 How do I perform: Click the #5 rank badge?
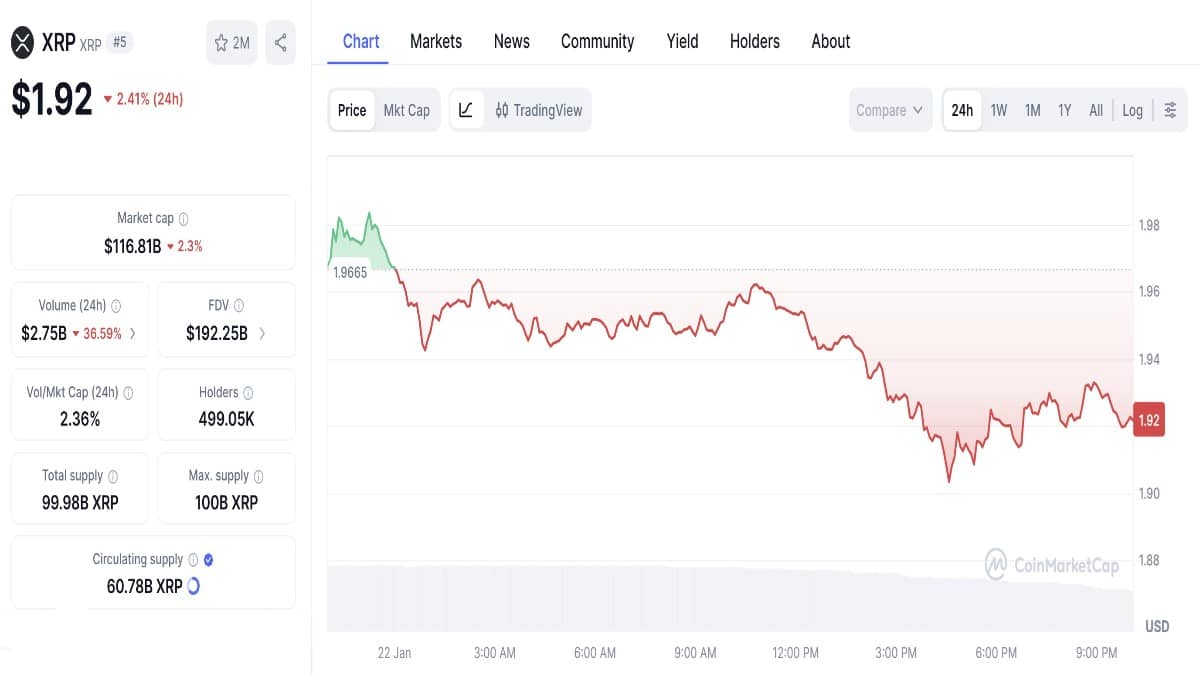coord(120,43)
